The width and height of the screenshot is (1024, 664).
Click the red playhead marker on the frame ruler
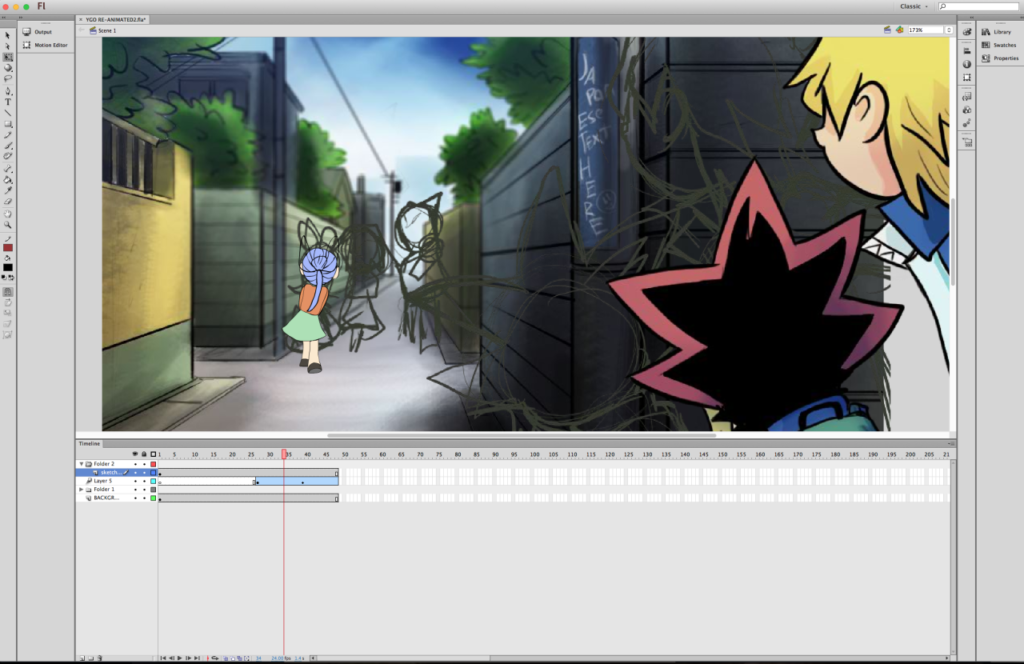[x=284, y=454]
